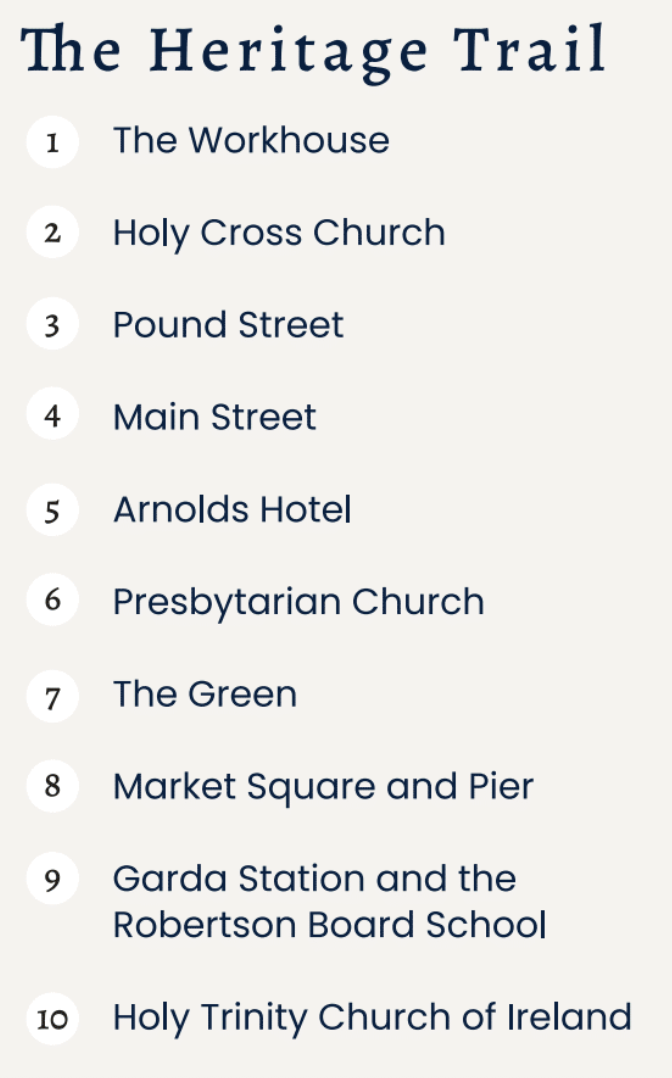The height and width of the screenshot is (1078, 672).
Task: Open The Workhouse trail stop
Action: 251,140
